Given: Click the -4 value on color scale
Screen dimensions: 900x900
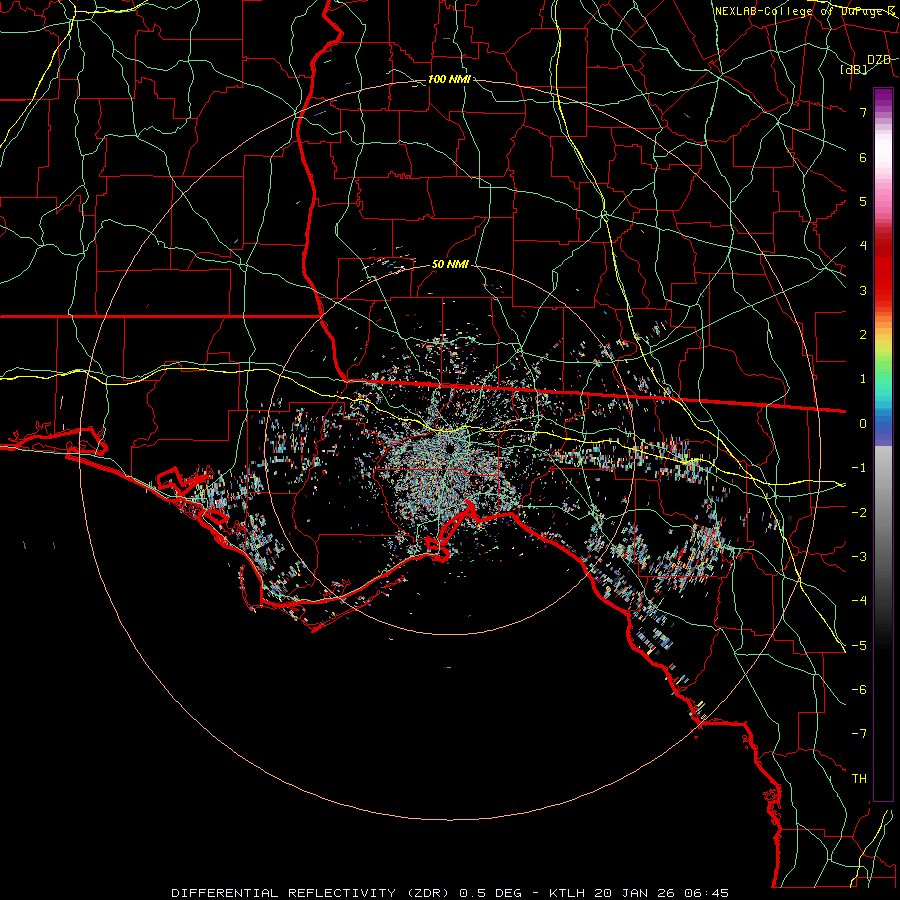Looking at the screenshot, I should coord(859,601).
